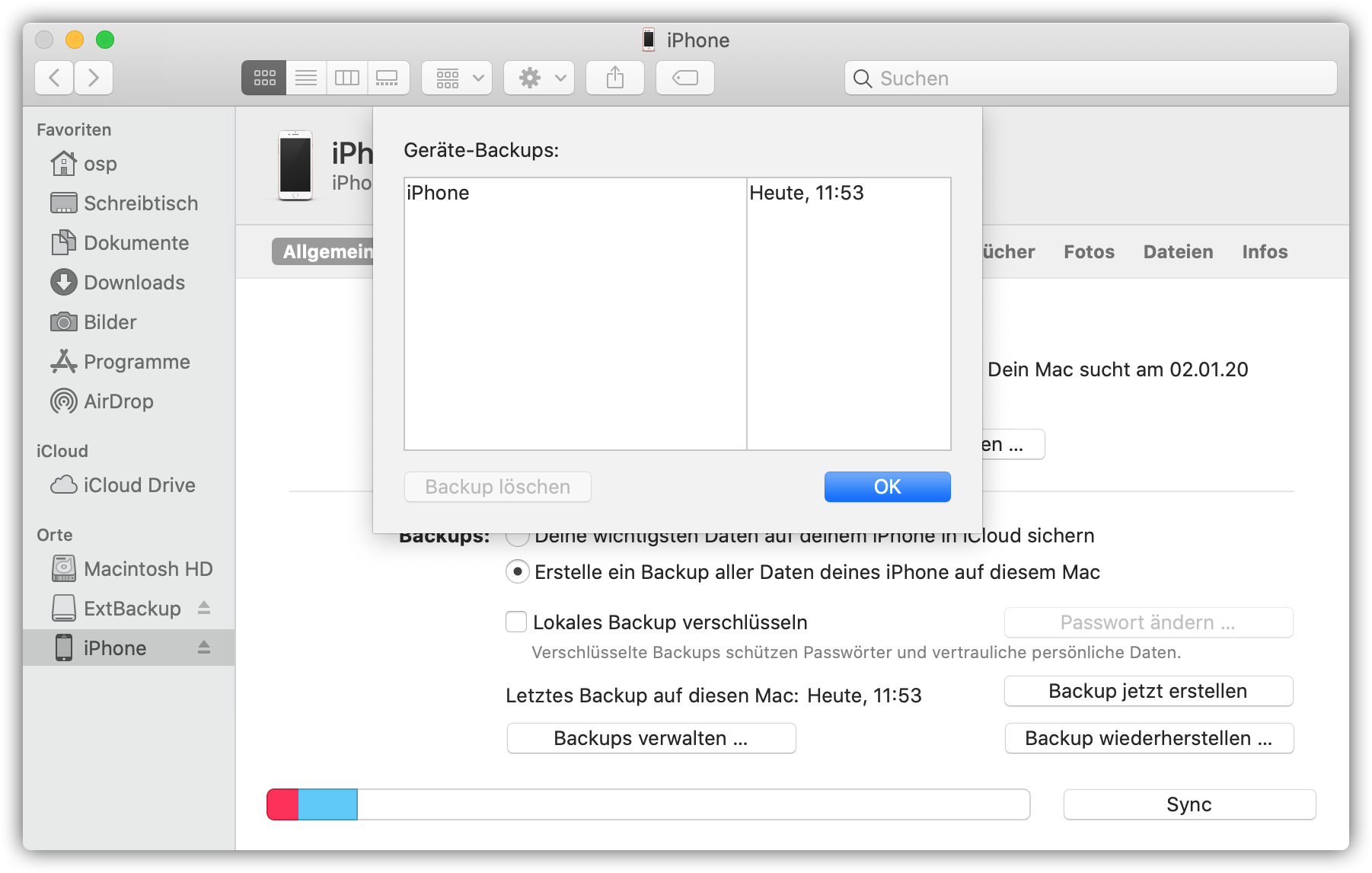Open the Fotos tab
This screenshot has height=873, width=1372.
click(x=1089, y=252)
